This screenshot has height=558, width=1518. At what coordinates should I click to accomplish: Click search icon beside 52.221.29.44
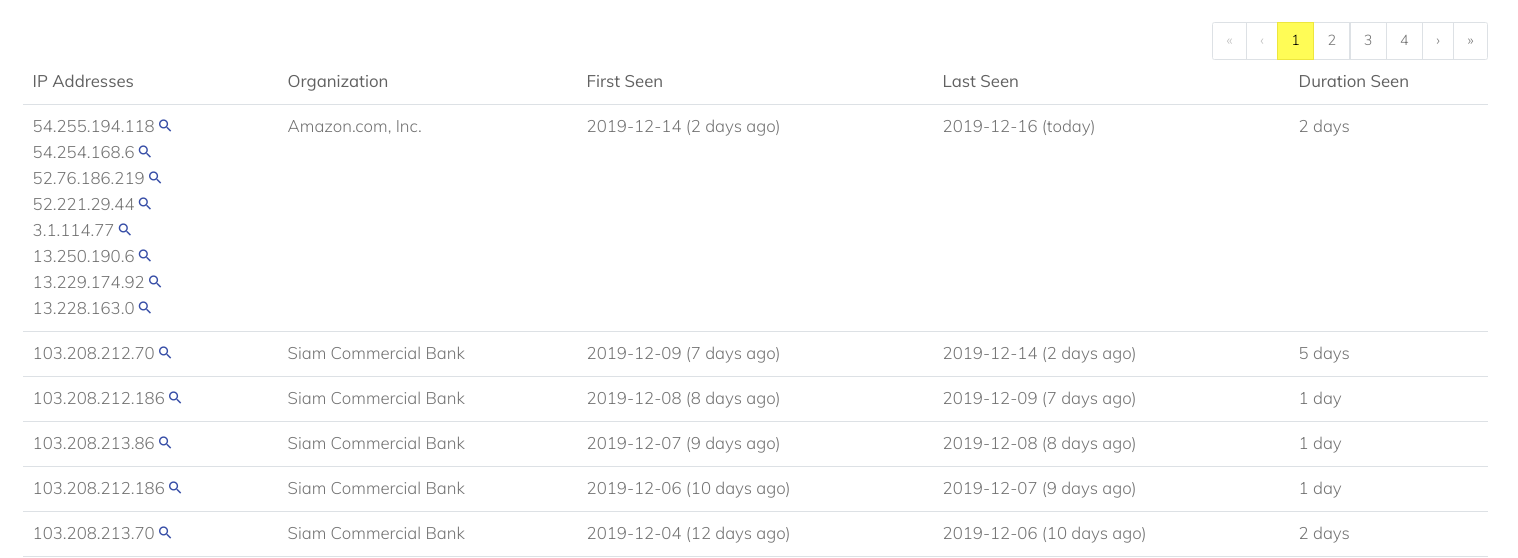(145, 204)
